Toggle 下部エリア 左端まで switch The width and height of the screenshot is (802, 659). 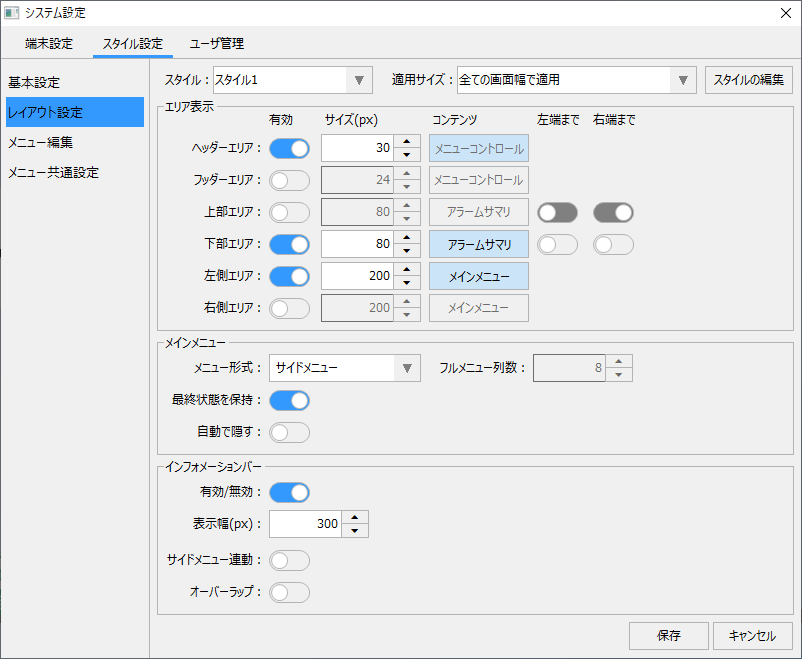click(x=557, y=245)
